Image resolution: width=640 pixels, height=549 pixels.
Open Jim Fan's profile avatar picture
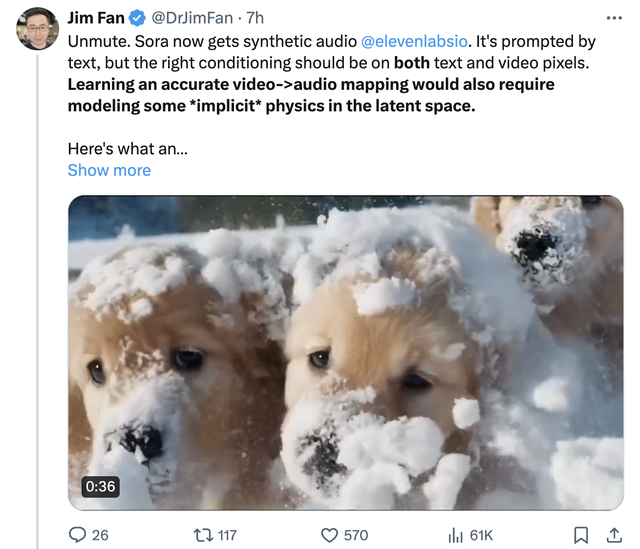(x=37, y=28)
